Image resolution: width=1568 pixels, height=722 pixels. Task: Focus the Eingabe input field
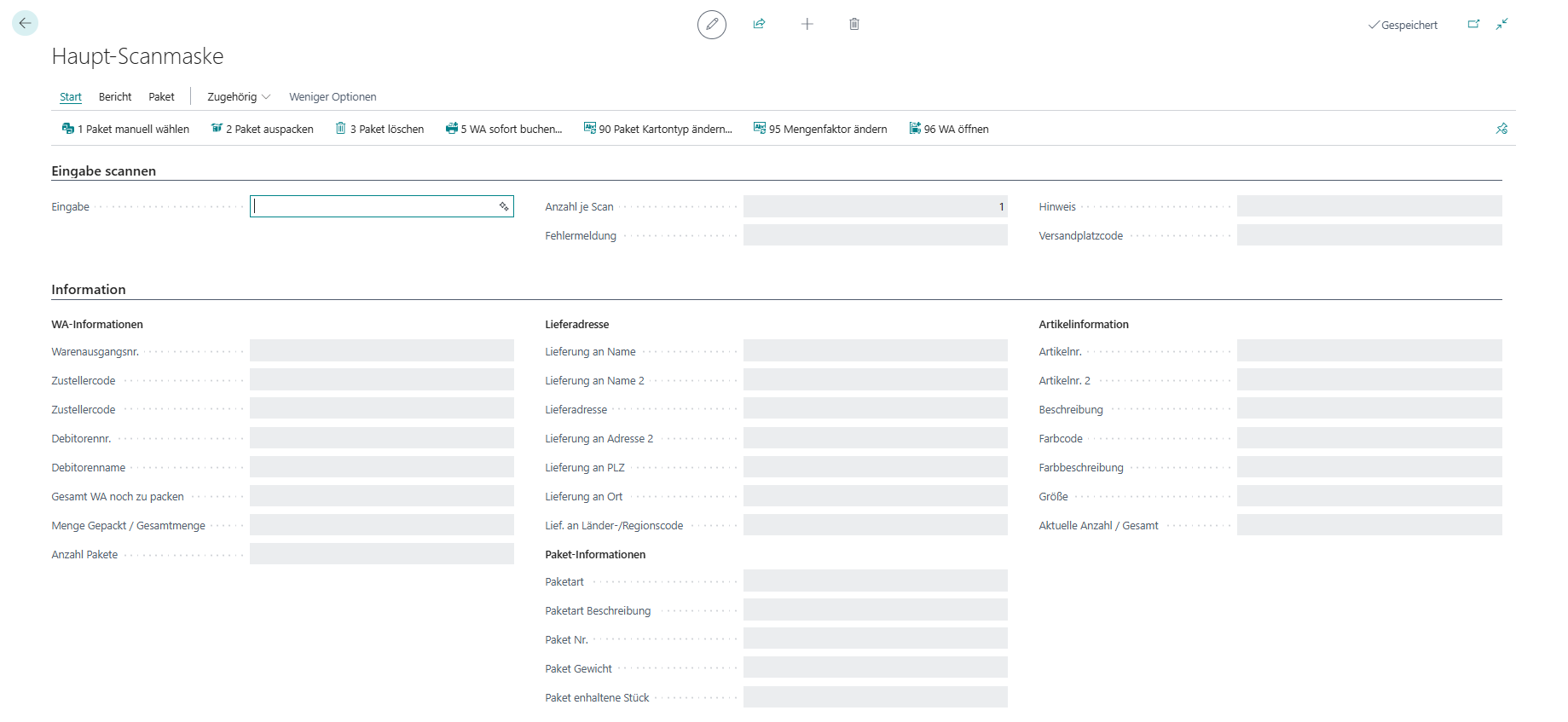pyautogui.click(x=373, y=206)
